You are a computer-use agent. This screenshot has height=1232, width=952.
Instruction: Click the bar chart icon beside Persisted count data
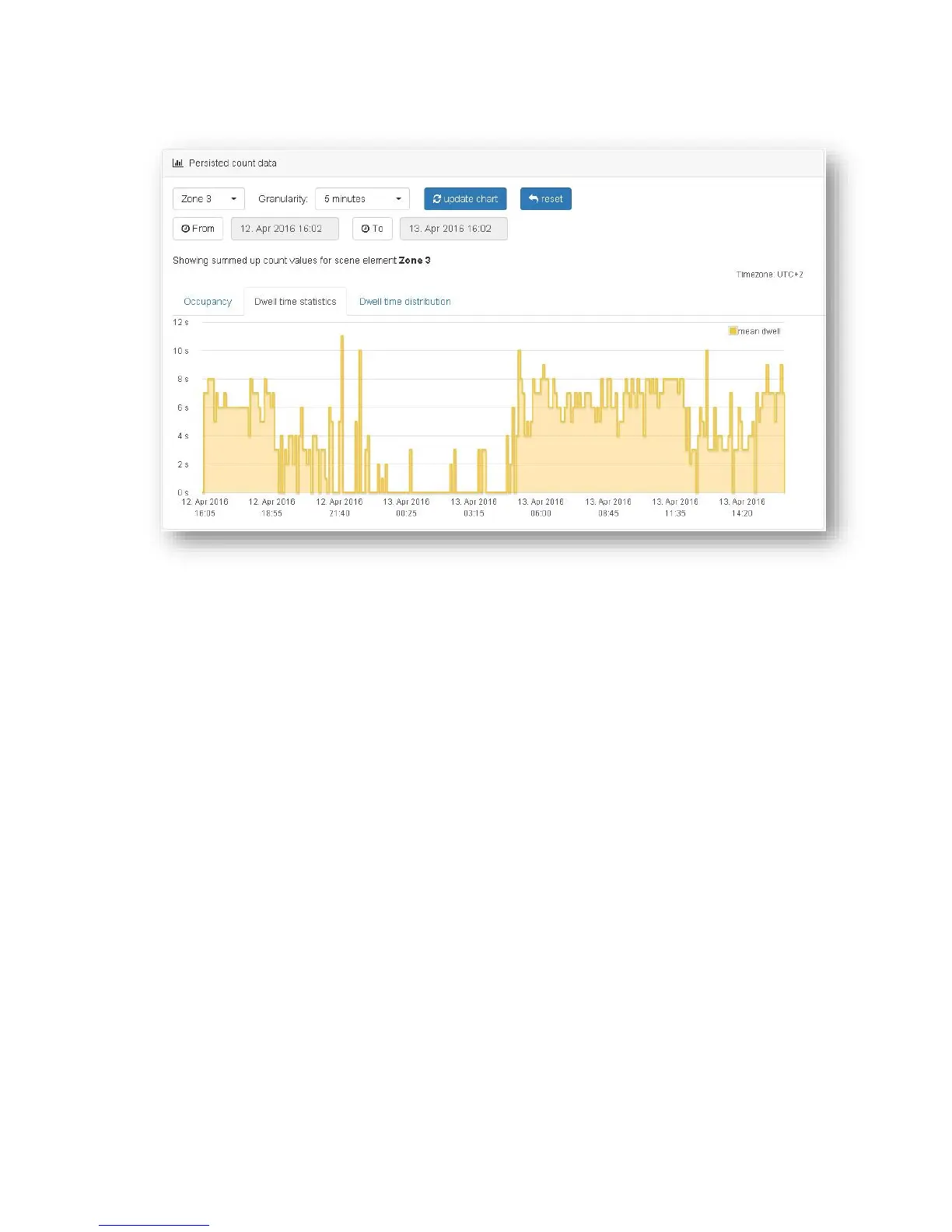[x=177, y=163]
